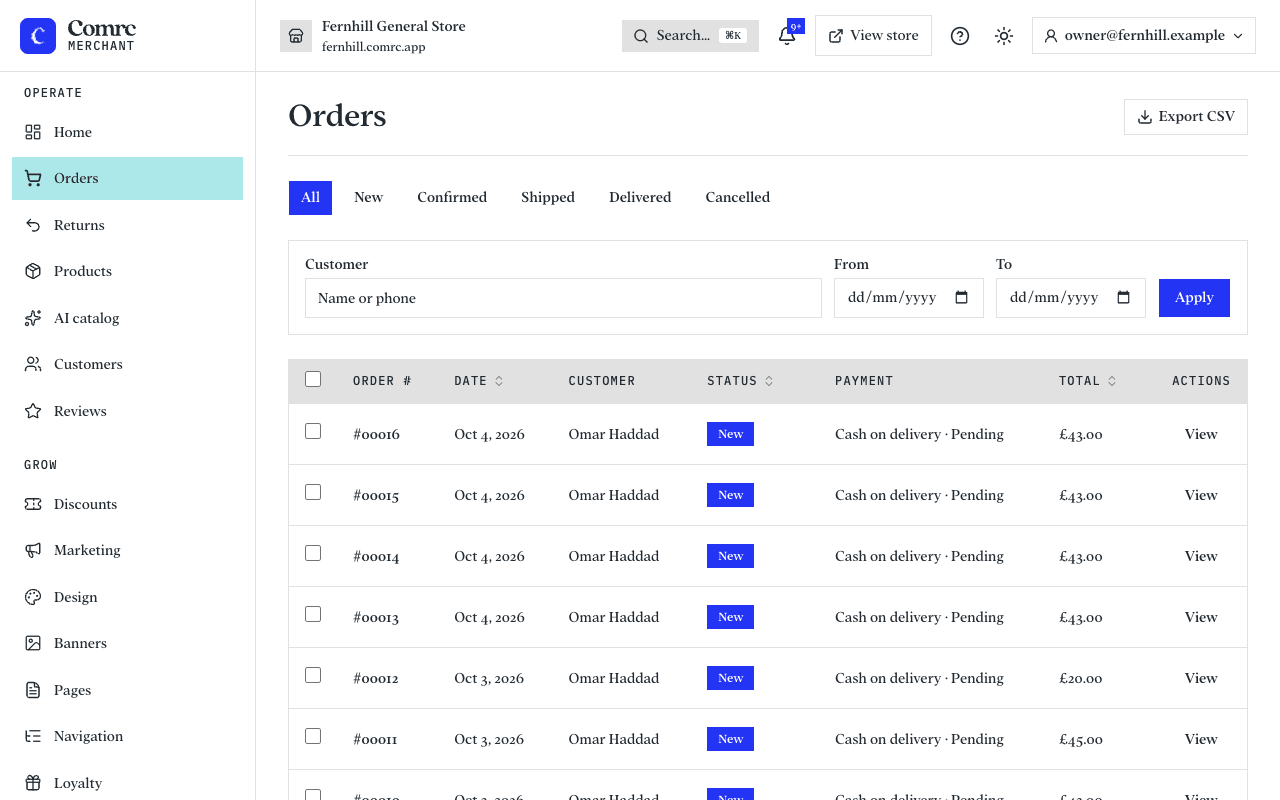Open Home from the sidebar
The height and width of the screenshot is (800, 1280).
(127, 132)
